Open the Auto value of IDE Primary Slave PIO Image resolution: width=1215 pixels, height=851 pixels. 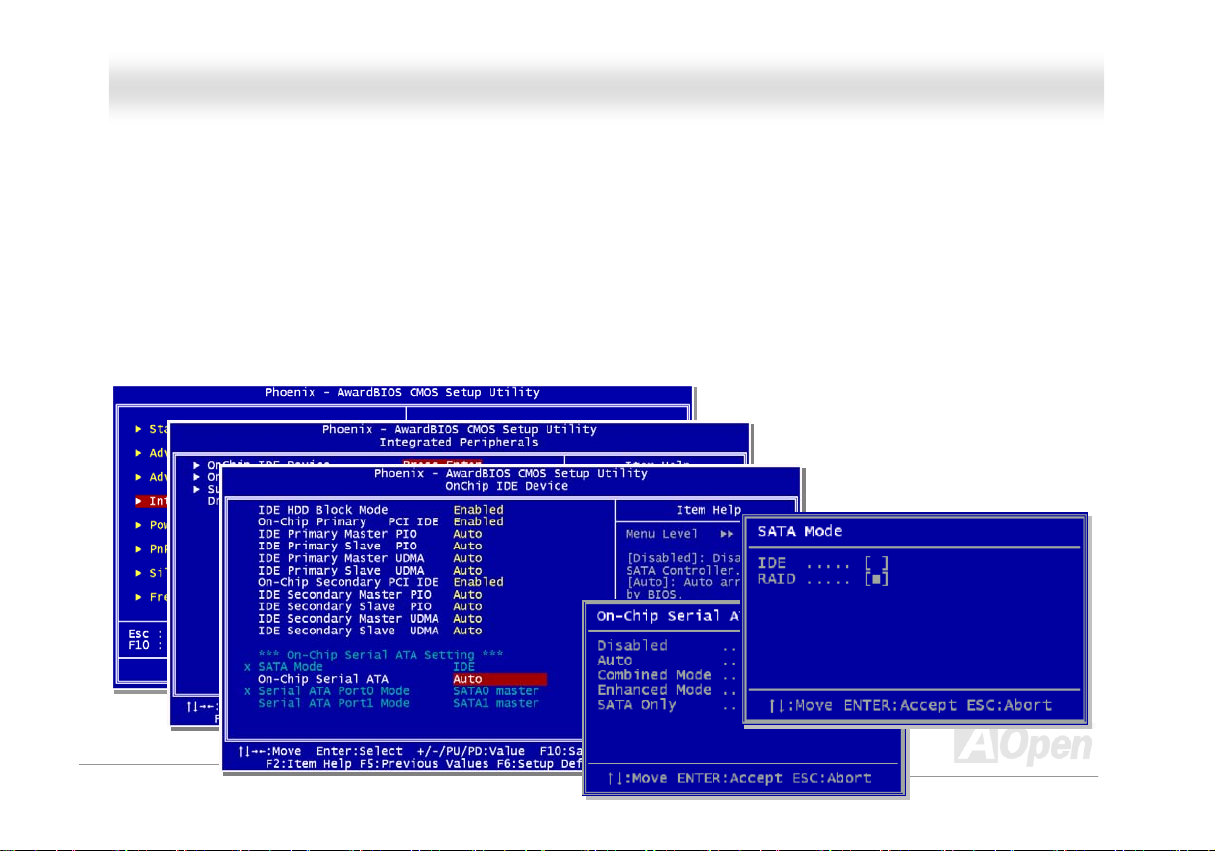point(467,546)
